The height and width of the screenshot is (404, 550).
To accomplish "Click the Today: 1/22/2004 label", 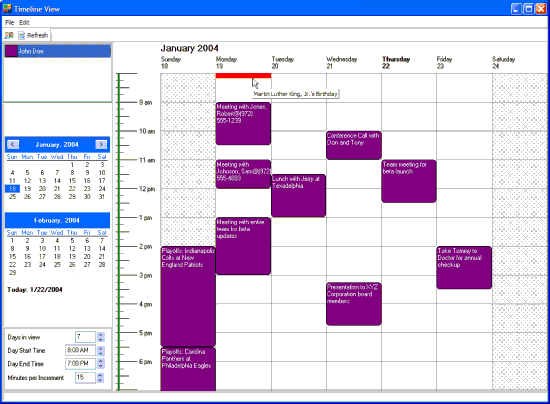I will coord(35,290).
